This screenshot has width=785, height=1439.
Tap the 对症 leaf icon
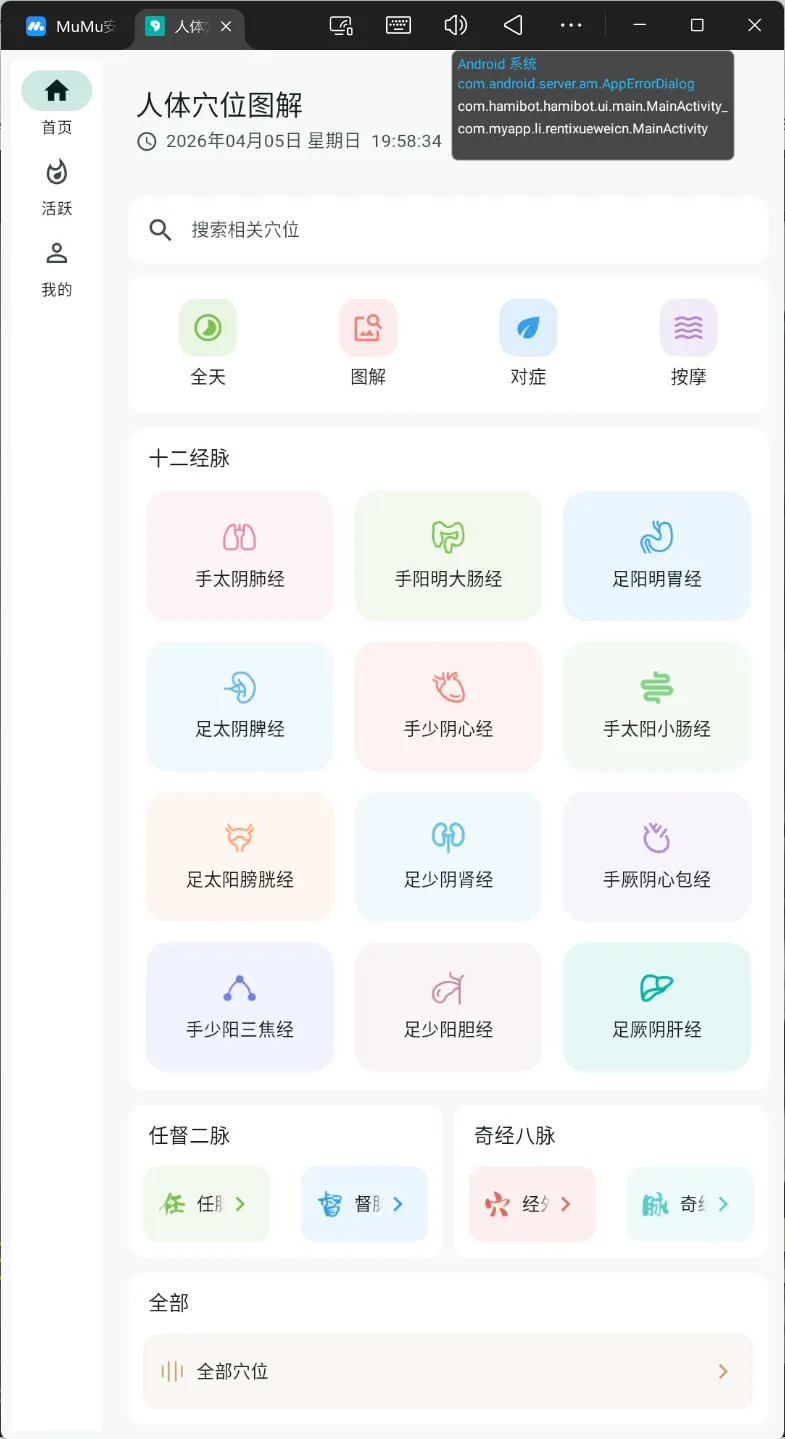tap(528, 328)
